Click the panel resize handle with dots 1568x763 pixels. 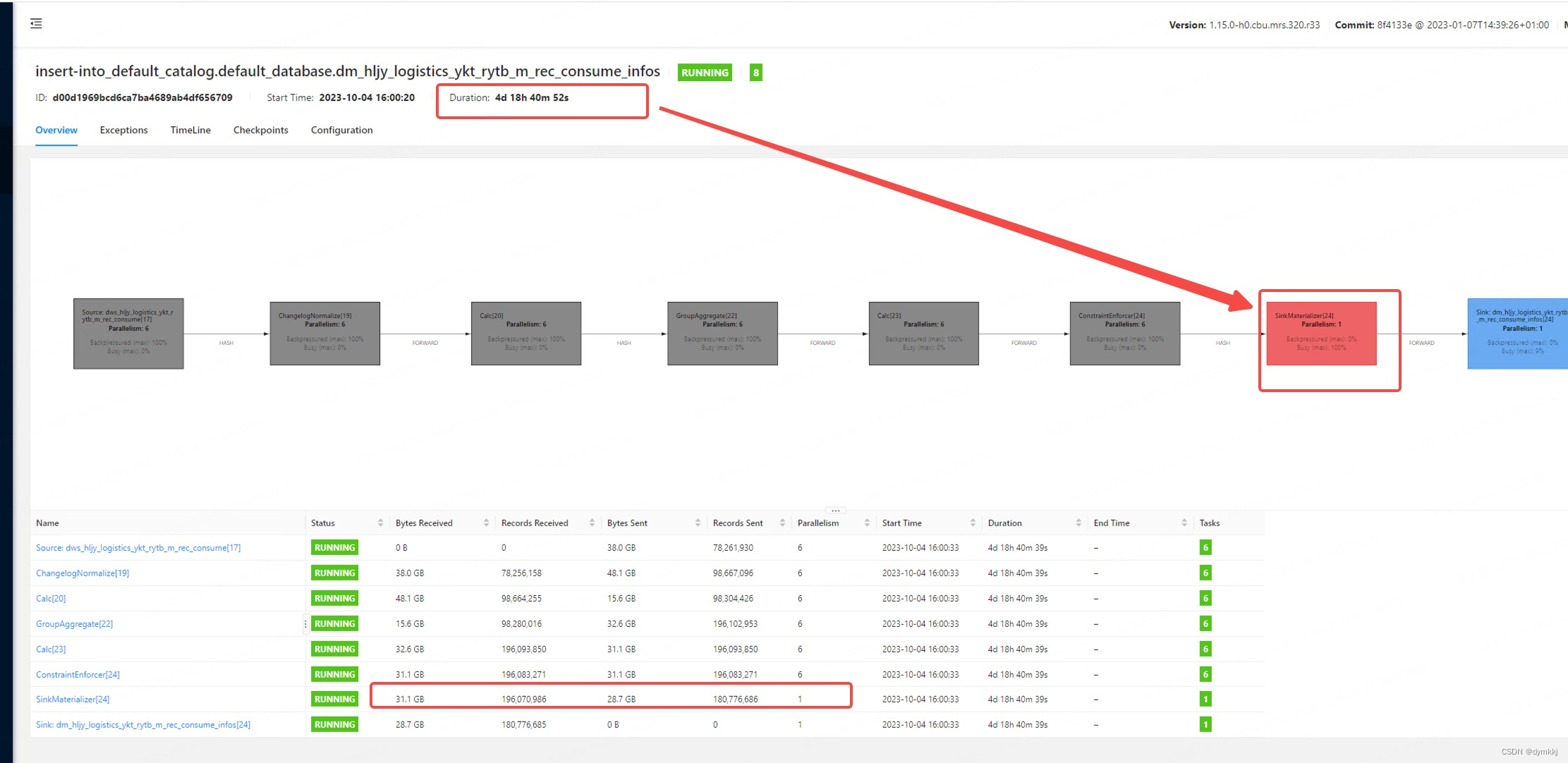[x=835, y=510]
